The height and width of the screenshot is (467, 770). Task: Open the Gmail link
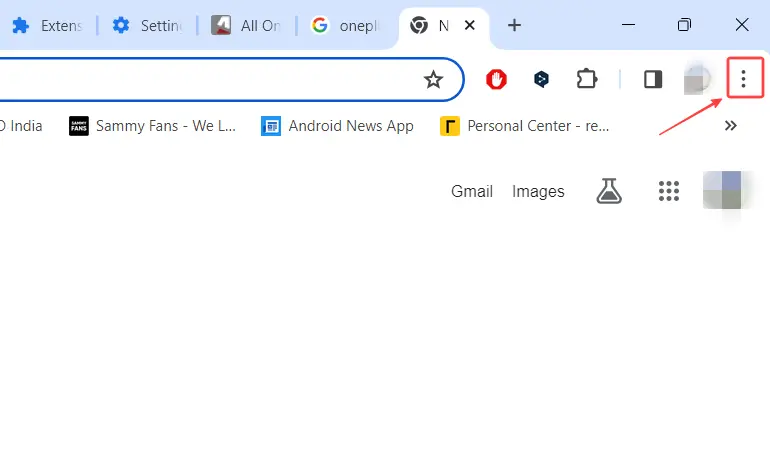[x=472, y=191]
